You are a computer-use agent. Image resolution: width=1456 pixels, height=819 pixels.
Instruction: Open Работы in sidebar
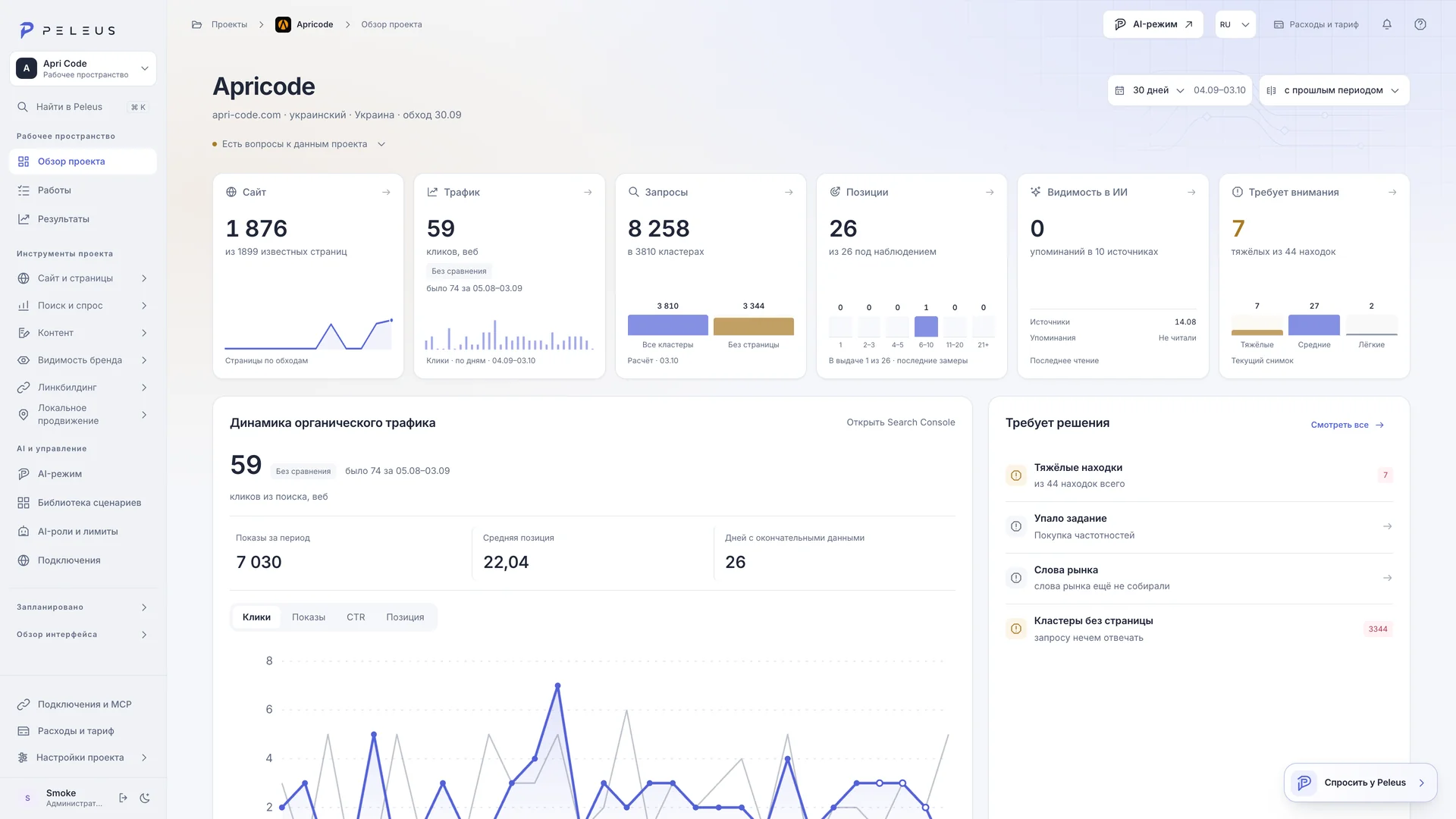[83, 190]
